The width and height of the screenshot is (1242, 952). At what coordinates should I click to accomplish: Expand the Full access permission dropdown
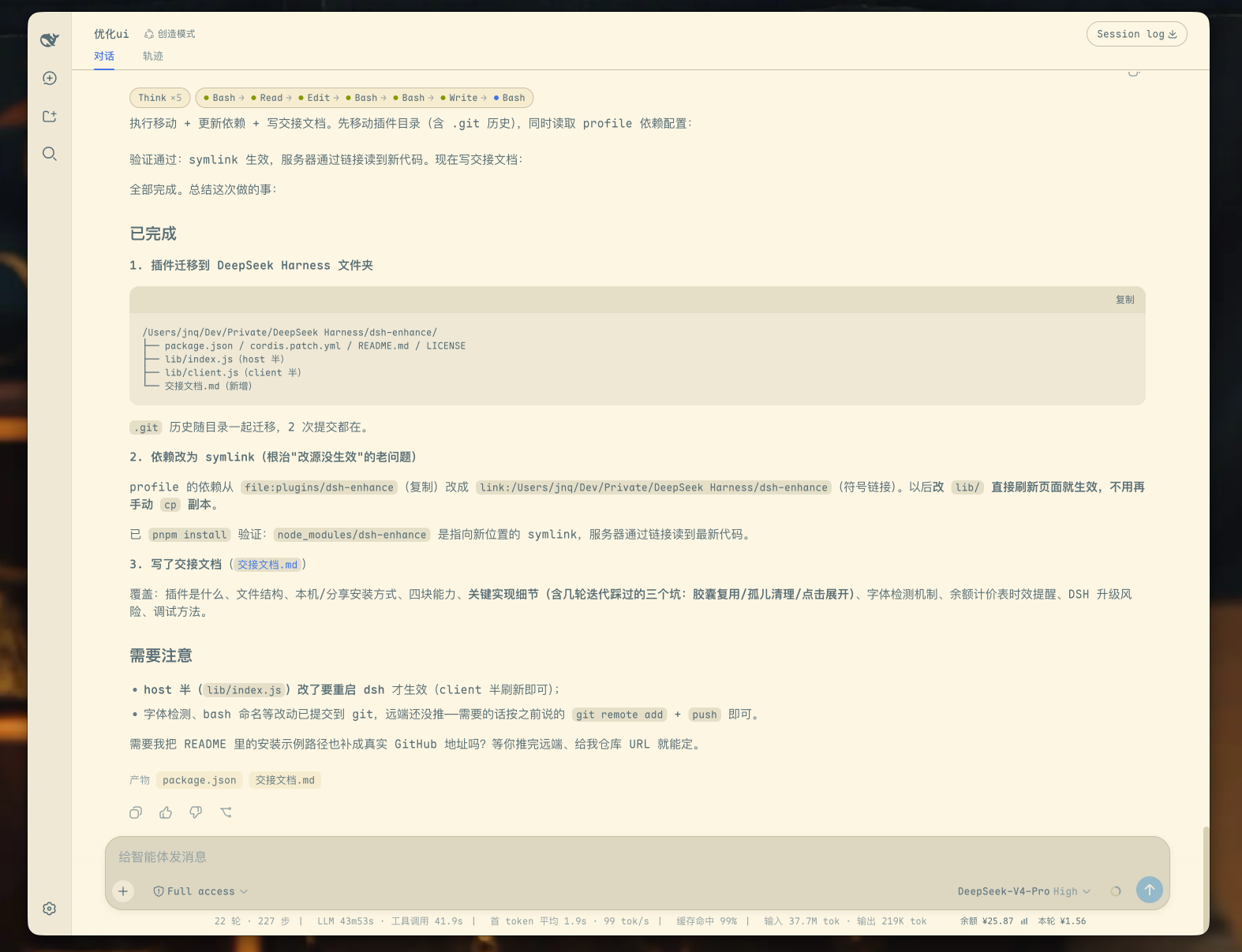[x=200, y=891]
